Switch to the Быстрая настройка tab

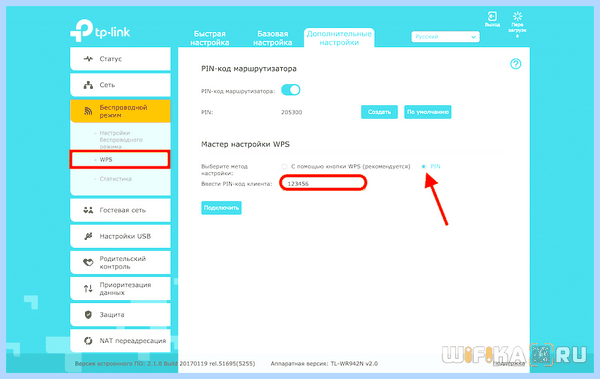click(209, 38)
